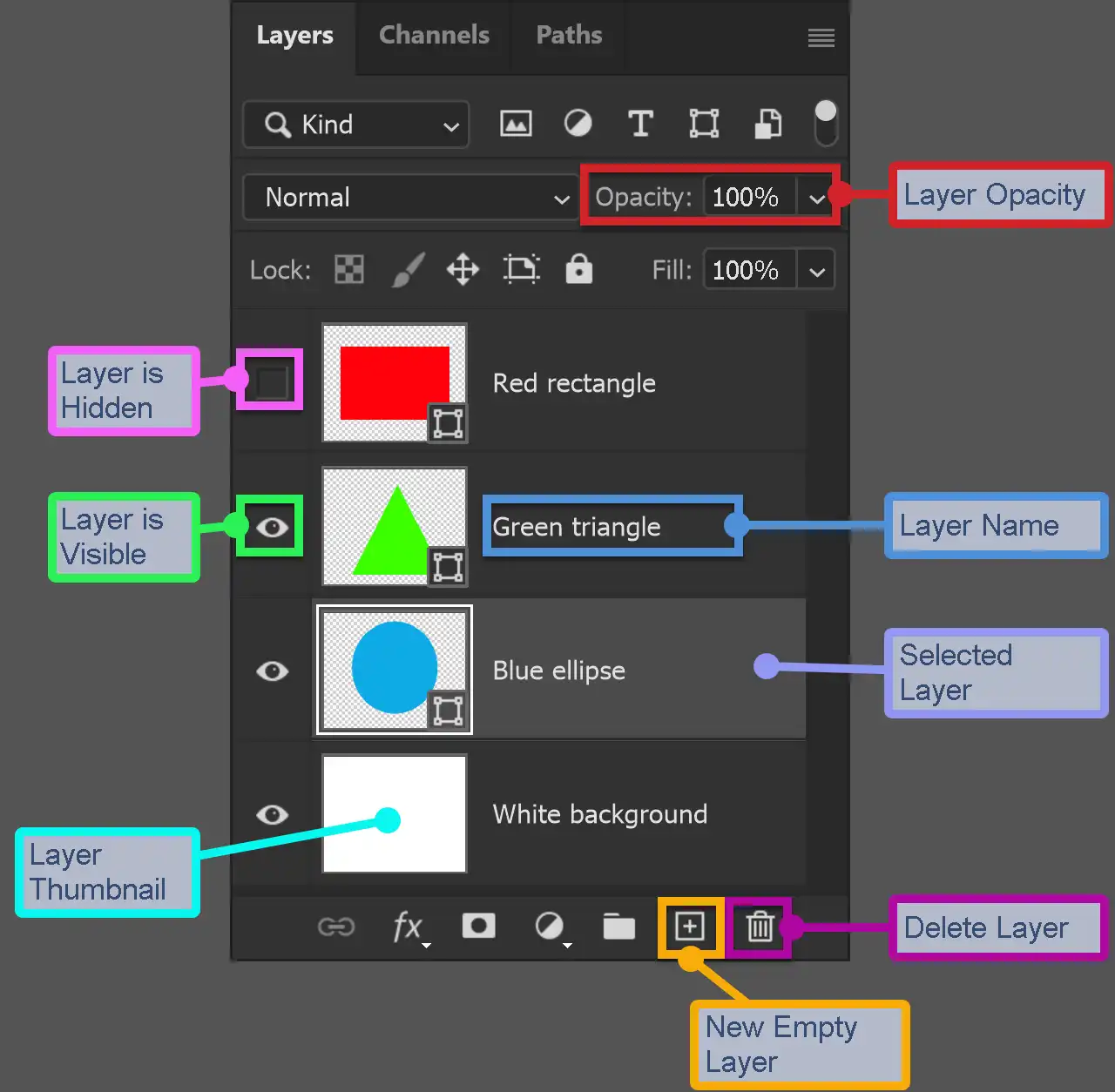1115x1092 pixels.
Task: Create a new layer group
Action: [619, 927]
